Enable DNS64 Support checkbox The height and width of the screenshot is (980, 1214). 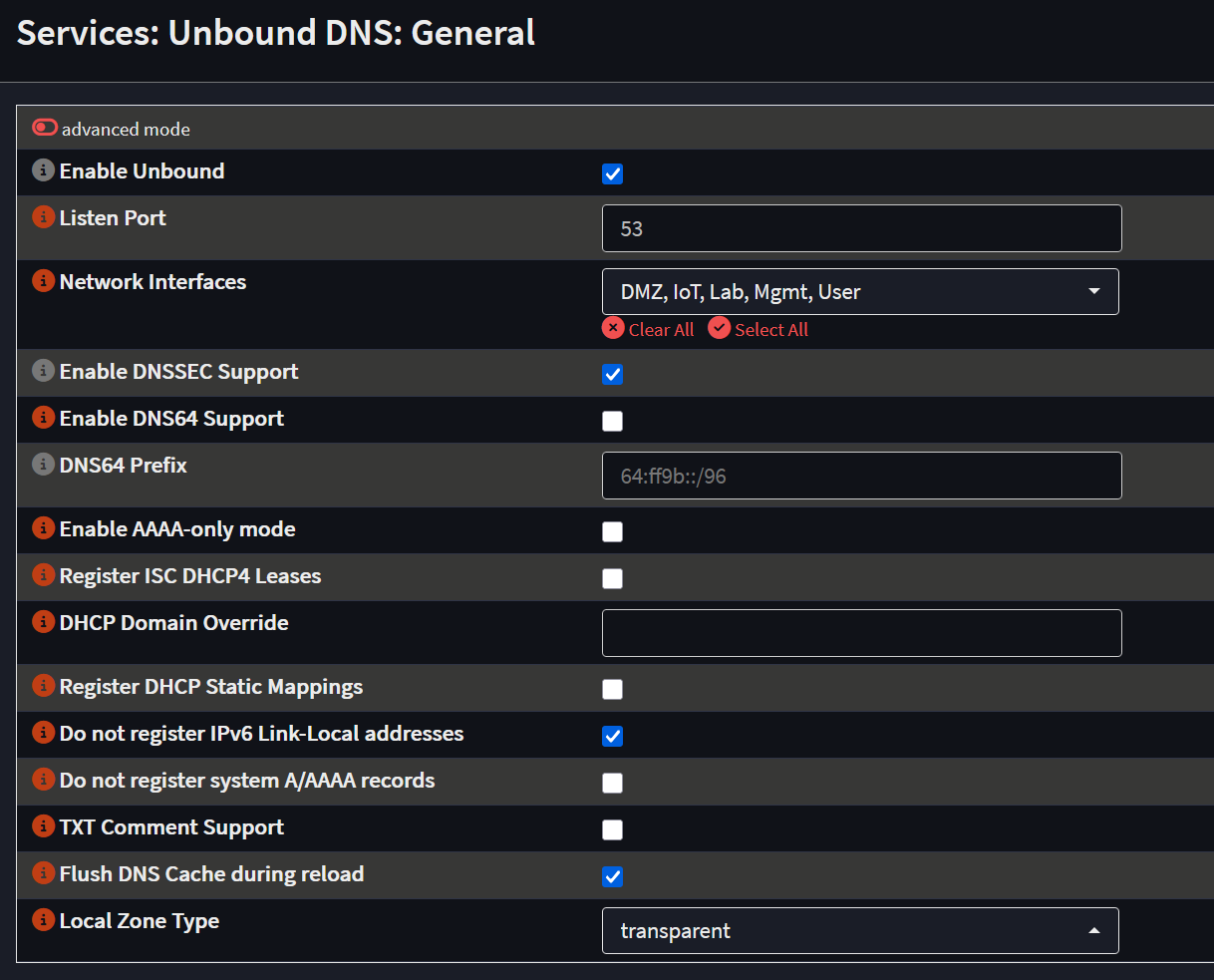(612, 421)
